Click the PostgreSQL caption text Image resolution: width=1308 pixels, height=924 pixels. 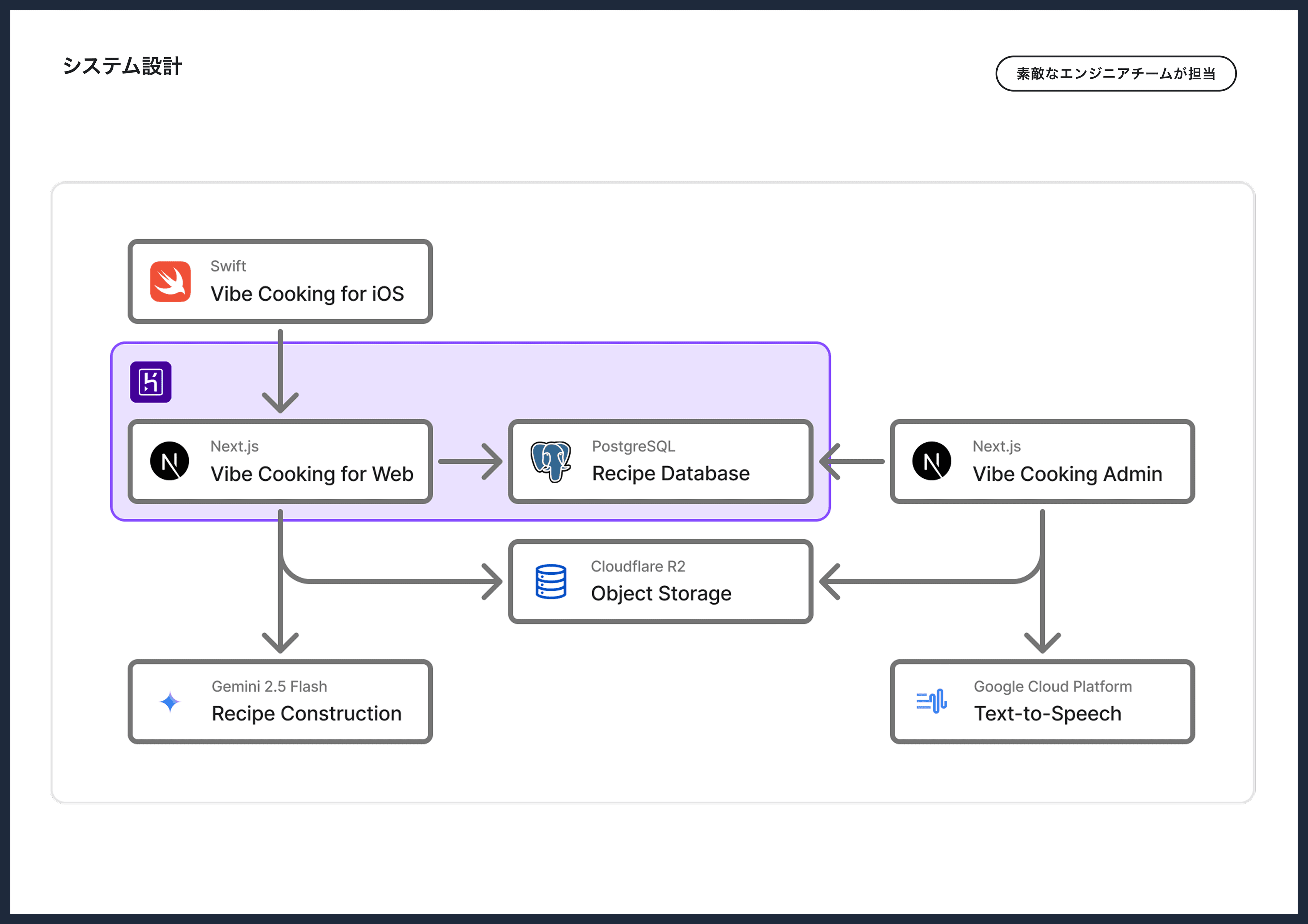point(634,446)
